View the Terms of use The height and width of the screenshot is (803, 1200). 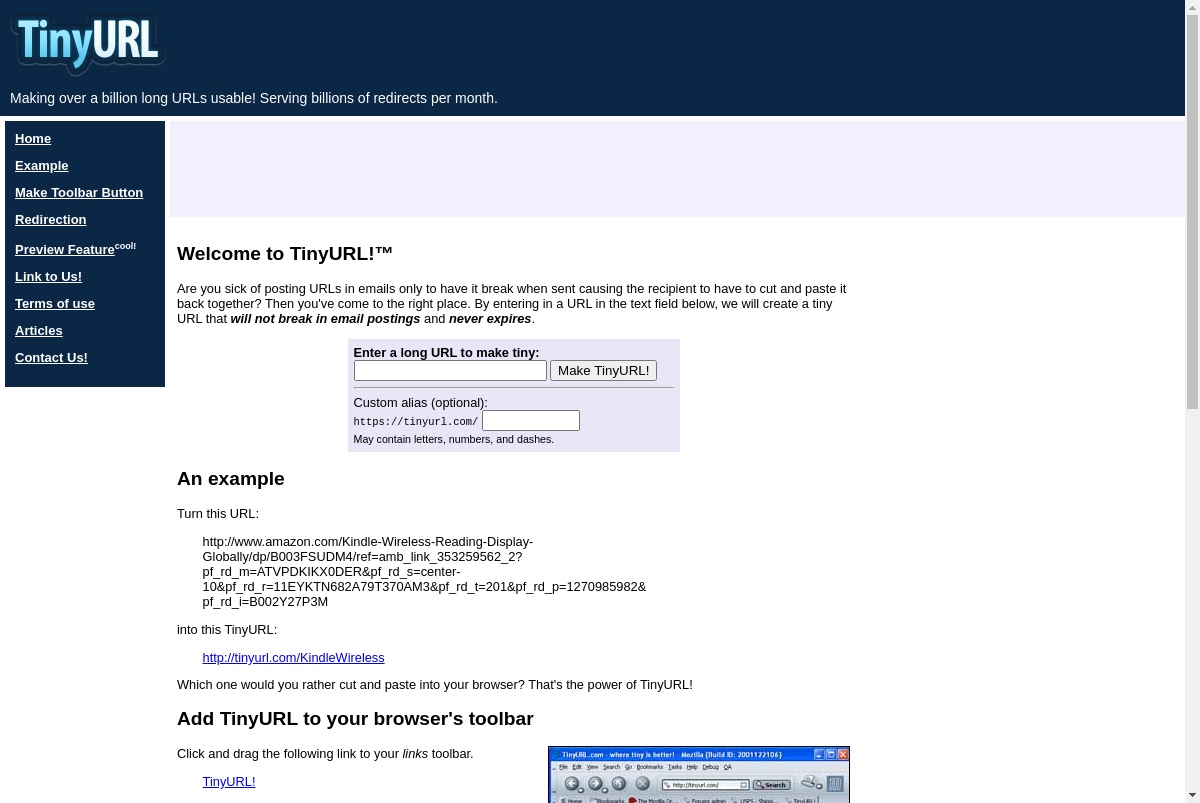pos(55,303)
